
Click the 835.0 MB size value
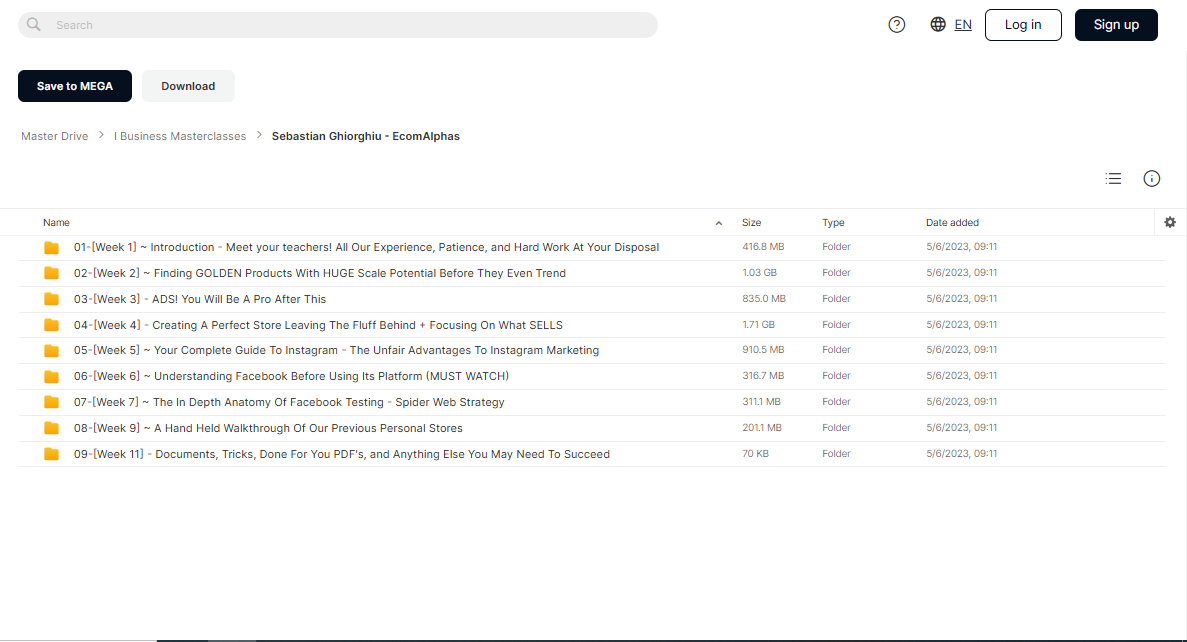click(764, 298)
